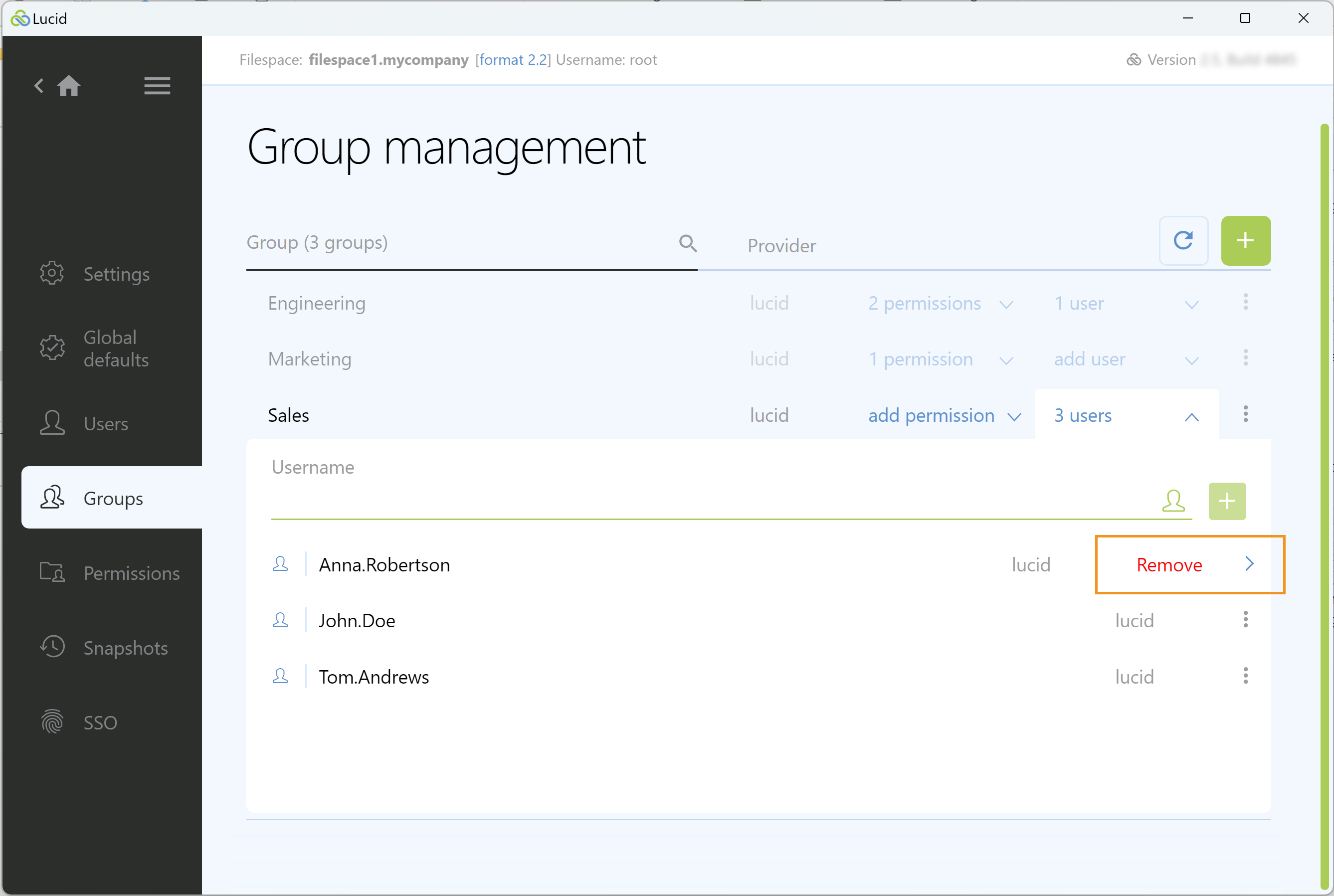Viewport: 1334px width, 896px height.
Task: Click the green vertical scrollbar
Action: pos(1325,506)
